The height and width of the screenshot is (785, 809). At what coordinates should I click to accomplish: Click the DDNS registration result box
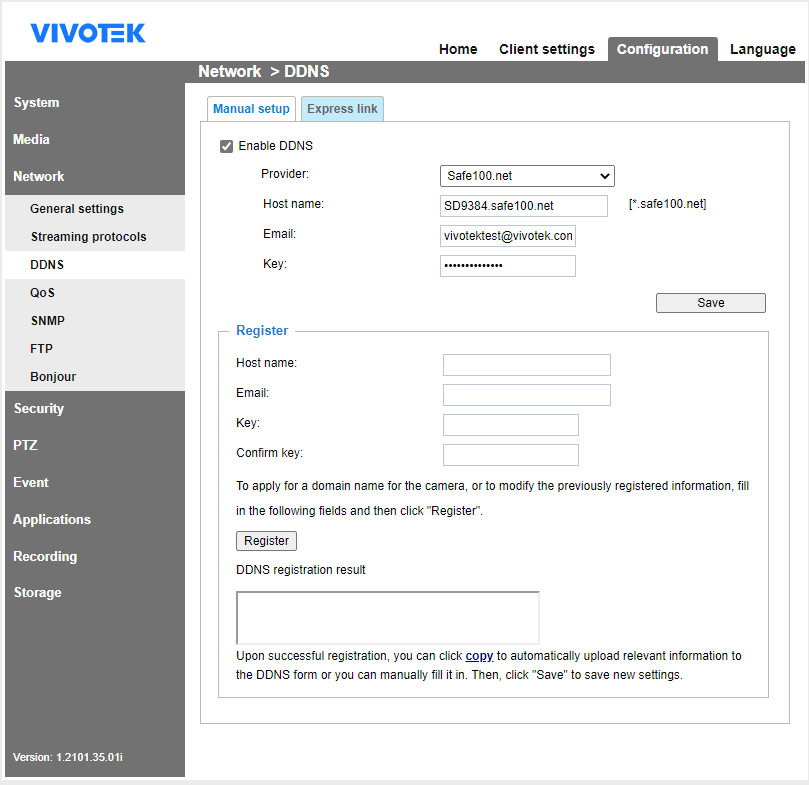pyautogui.click(x=387, y=618)
